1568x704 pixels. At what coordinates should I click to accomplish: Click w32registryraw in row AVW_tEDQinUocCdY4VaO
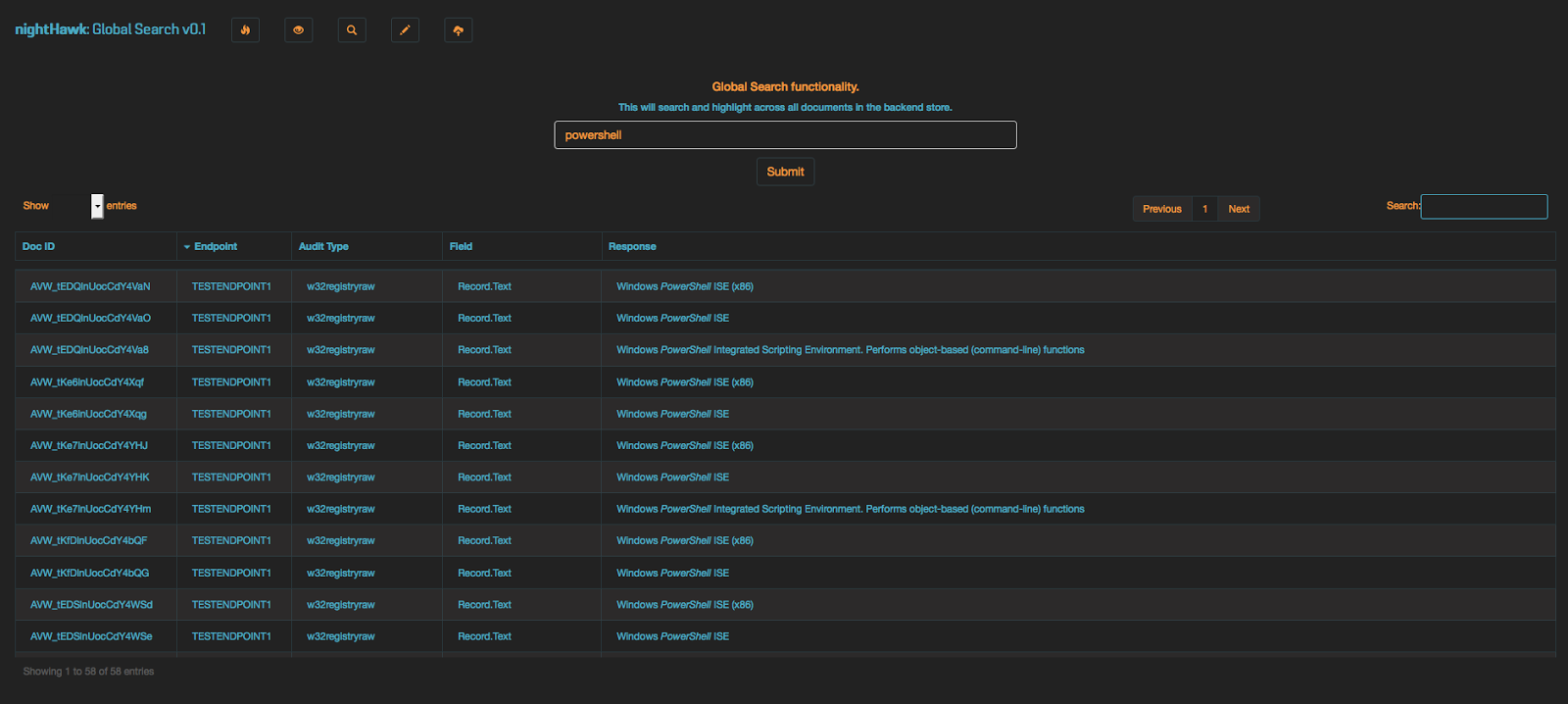tap(341, 318)
